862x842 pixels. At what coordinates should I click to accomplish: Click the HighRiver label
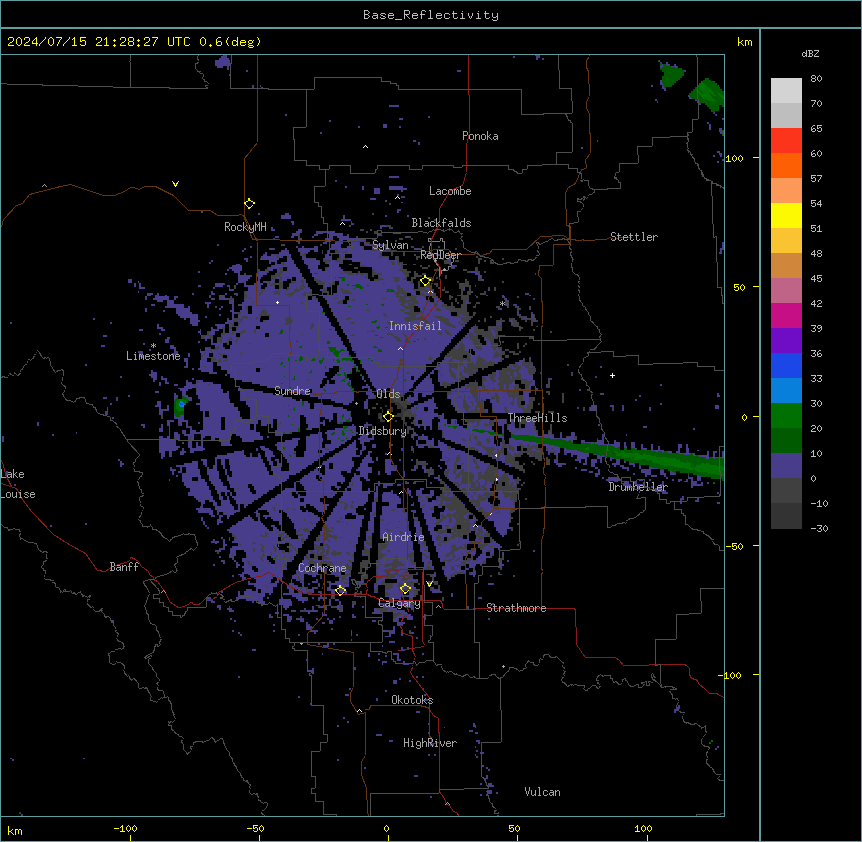click(x=430, y=743)
